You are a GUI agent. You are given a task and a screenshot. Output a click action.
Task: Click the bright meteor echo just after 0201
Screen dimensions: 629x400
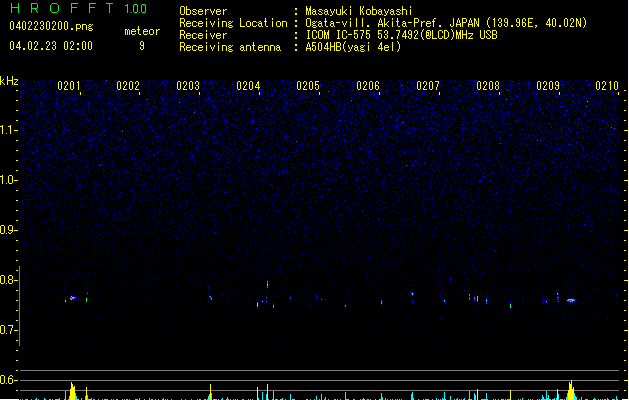point(73,298)
